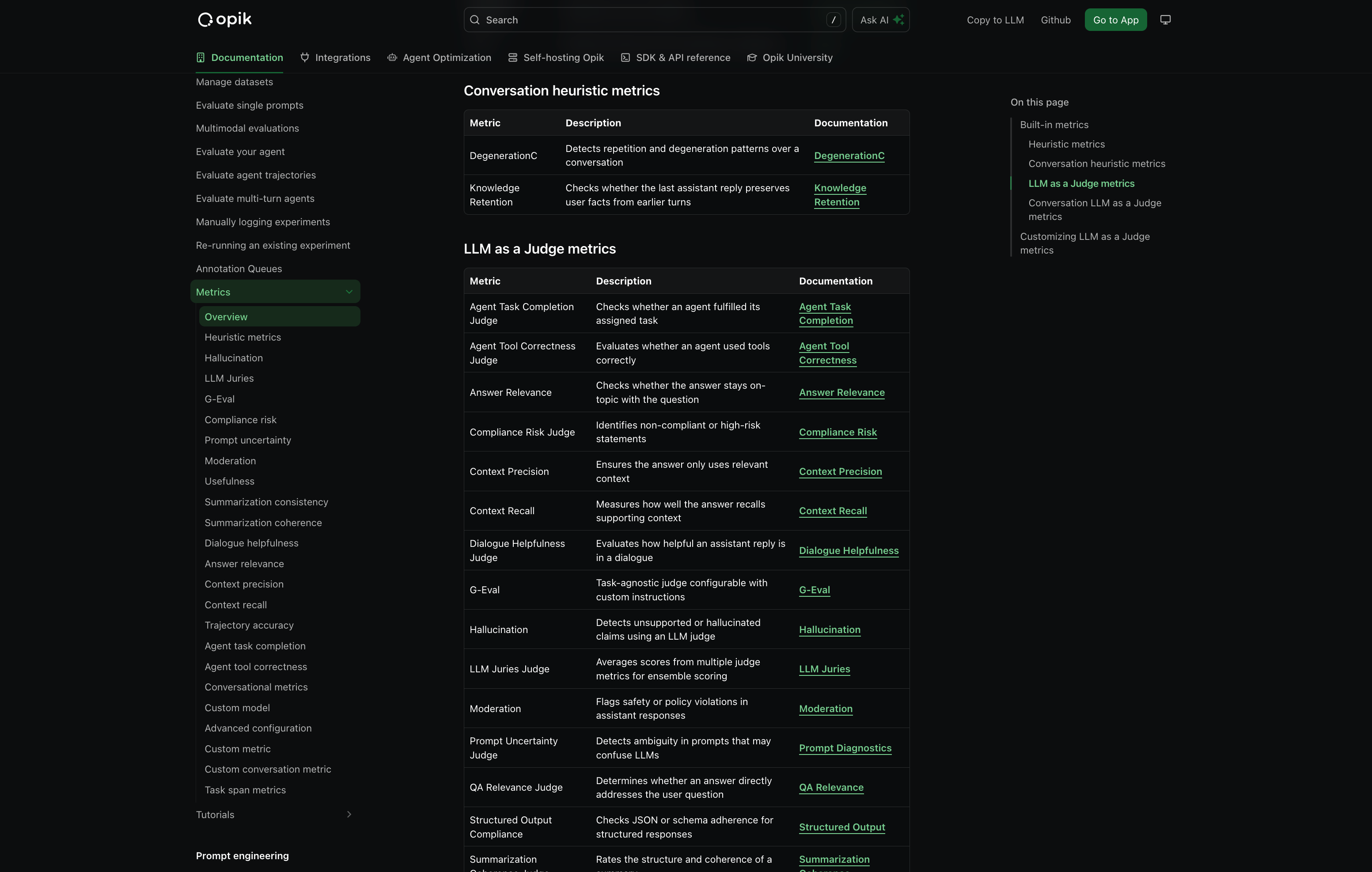Click the search magnifier icon
This screenshot has height=872, width=1372.
pyautogui.click(x=474, y=20)
